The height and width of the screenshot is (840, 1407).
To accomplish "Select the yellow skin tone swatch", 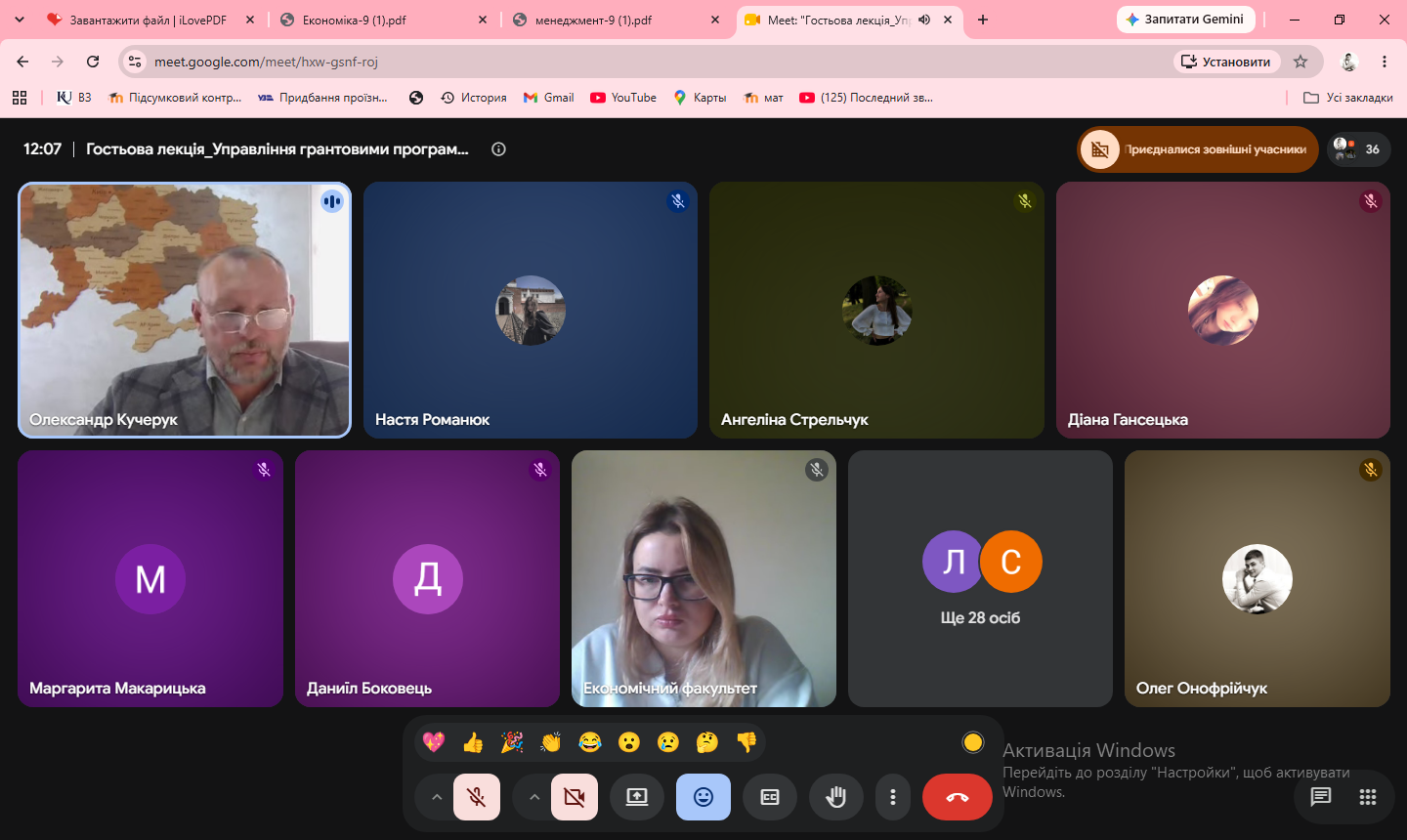I will tap(973, 742).
